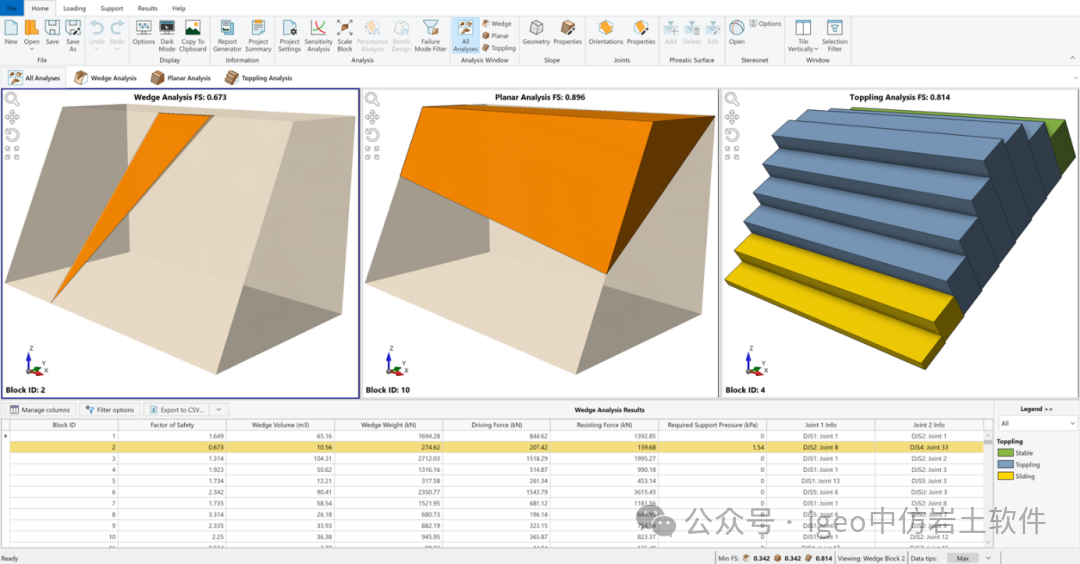This screenshot has width=1080, height=564.
Task: Select cell with value 1694.28
Action: tap(388, 436)
